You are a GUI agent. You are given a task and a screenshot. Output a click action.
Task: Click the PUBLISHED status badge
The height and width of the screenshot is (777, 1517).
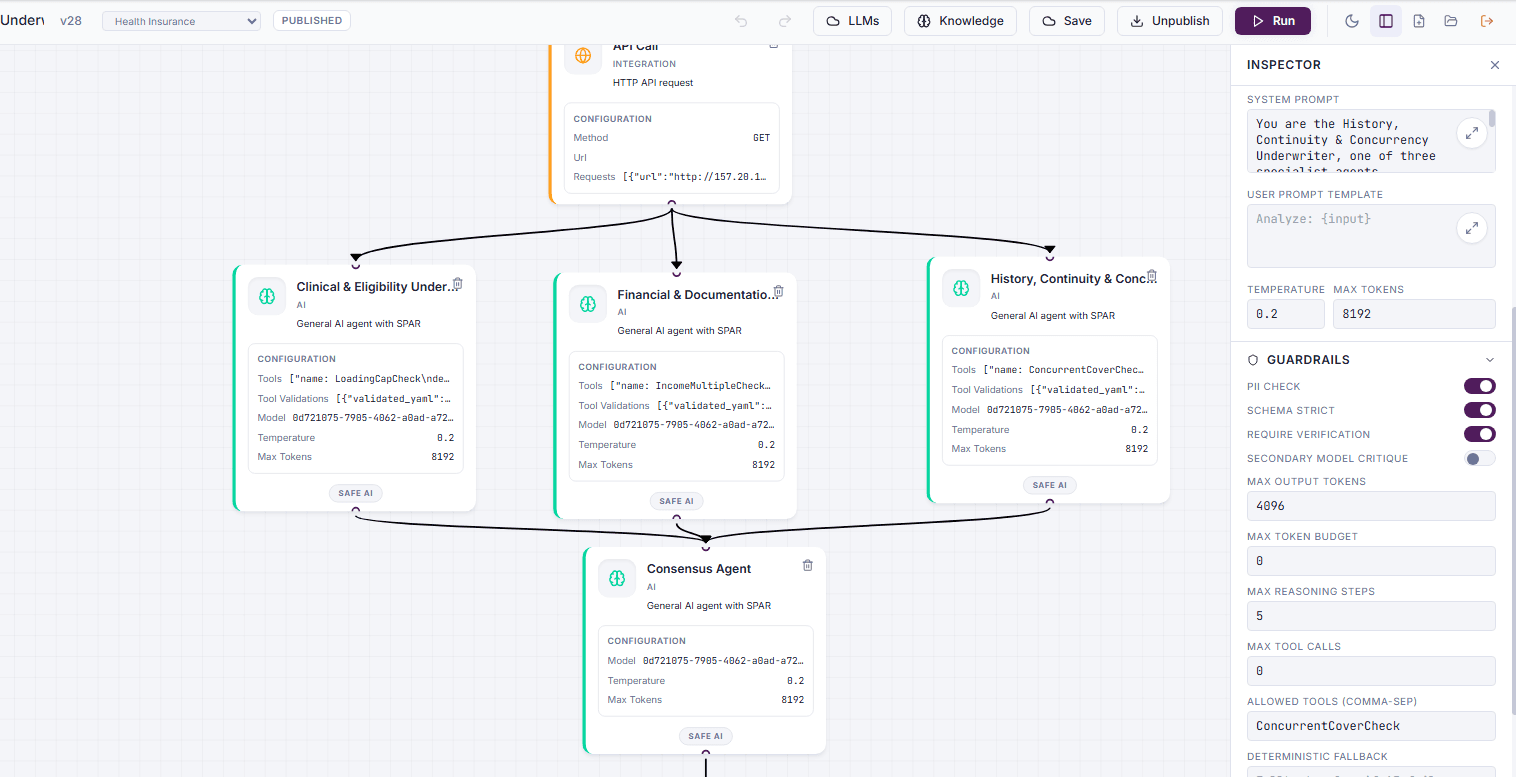[x=312, y=20]
